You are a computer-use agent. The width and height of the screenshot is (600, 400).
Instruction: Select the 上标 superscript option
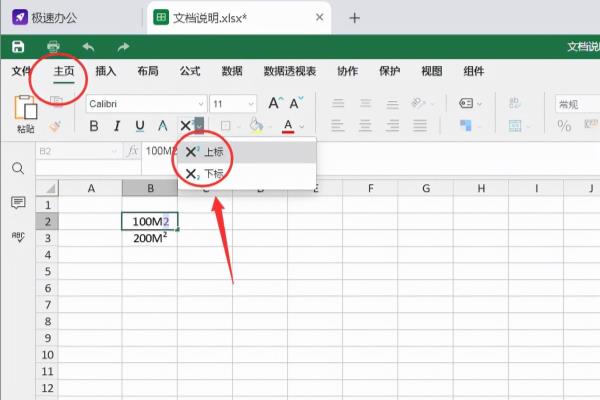(x=247, y=152)
